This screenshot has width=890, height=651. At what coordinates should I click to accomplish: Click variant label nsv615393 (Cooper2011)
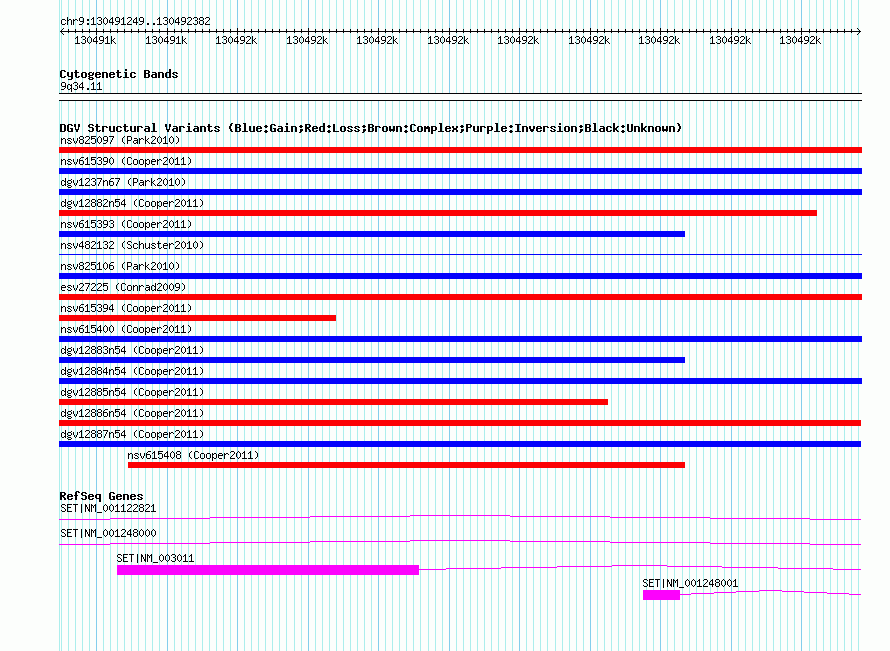[126, 224]
